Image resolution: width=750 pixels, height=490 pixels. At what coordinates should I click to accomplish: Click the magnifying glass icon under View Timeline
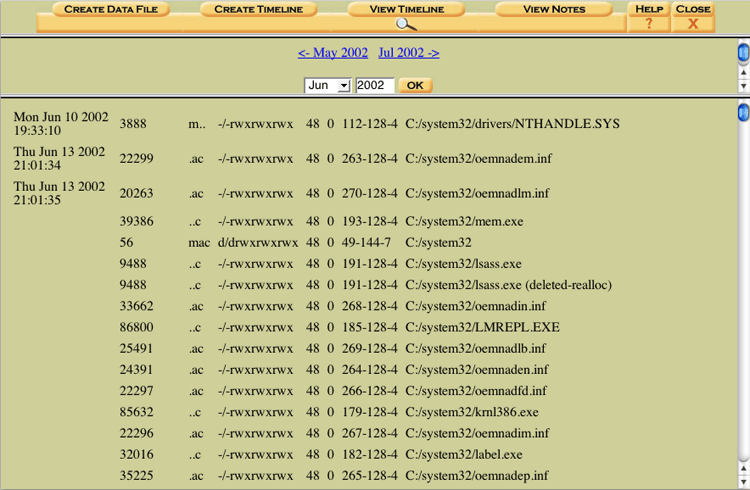tap(405, 24)
